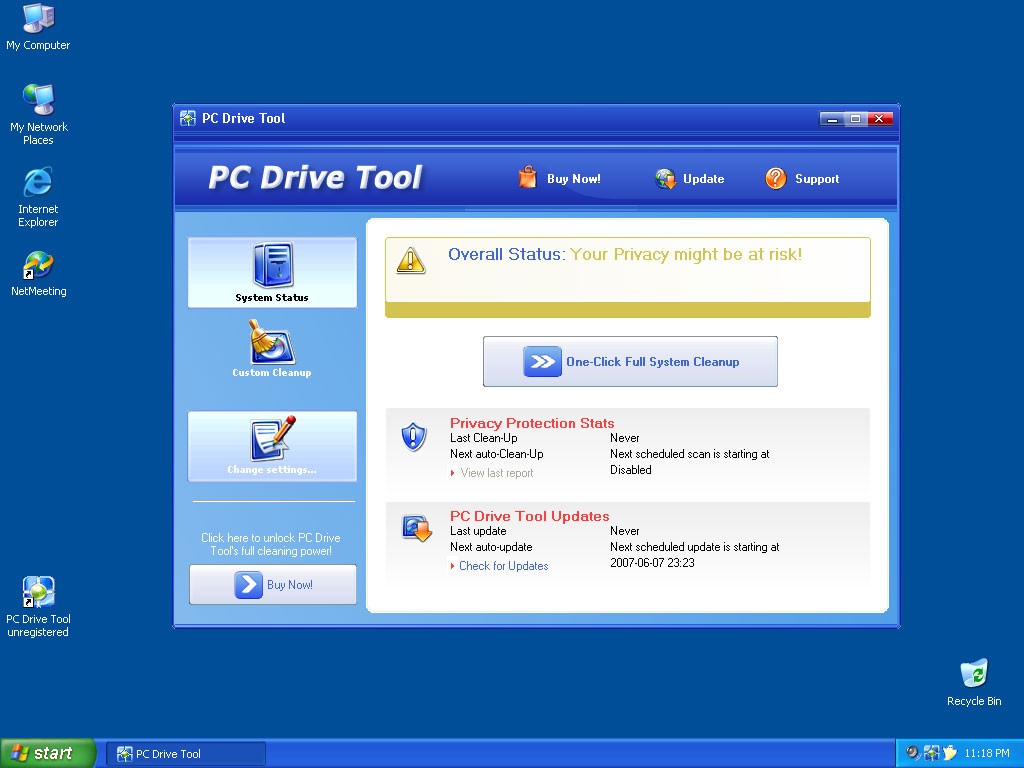Select the My Computer desktop icon

point(38,20)
